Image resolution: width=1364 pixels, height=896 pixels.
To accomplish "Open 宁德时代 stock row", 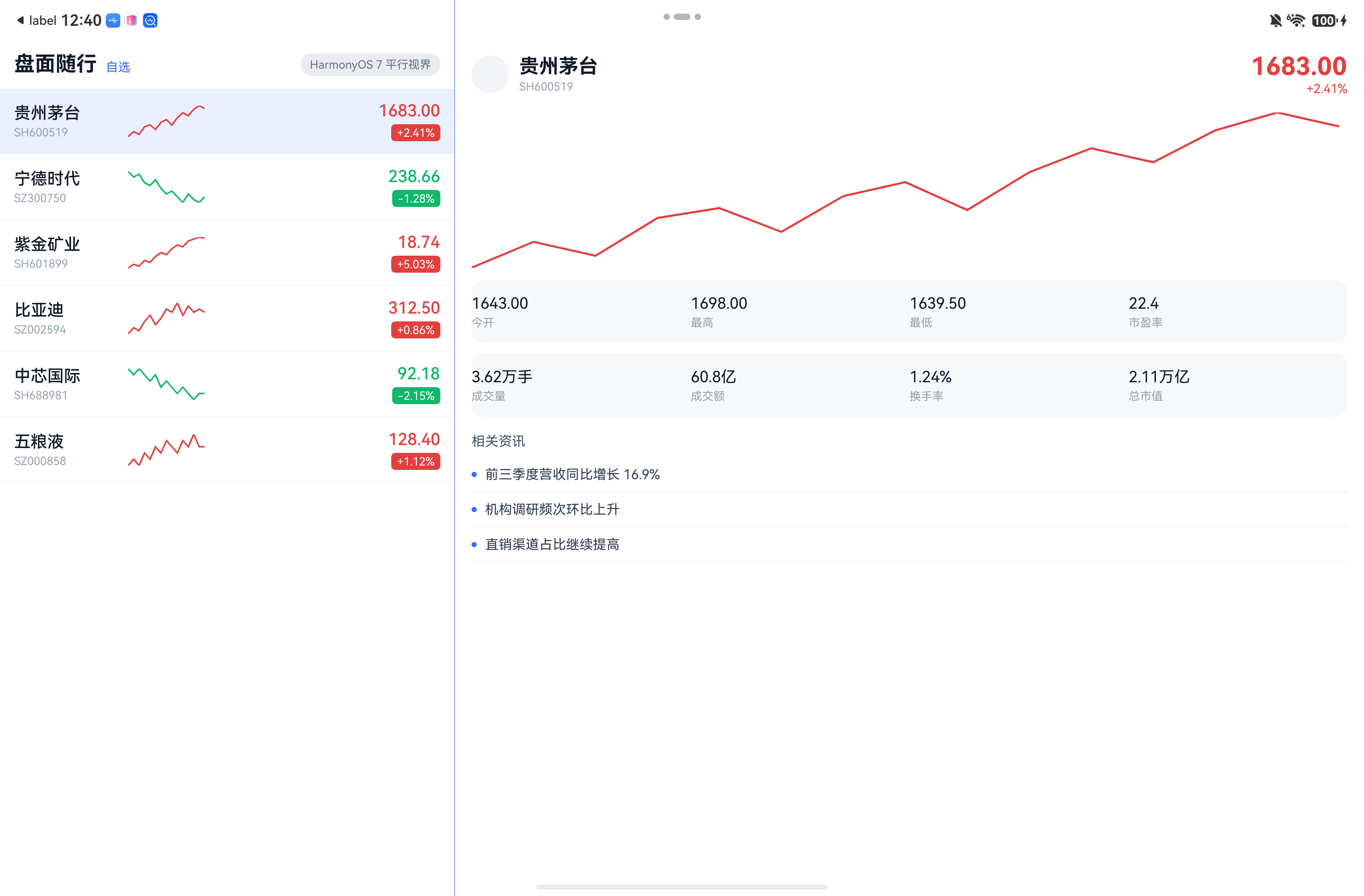I will click(x=227, y=187).
